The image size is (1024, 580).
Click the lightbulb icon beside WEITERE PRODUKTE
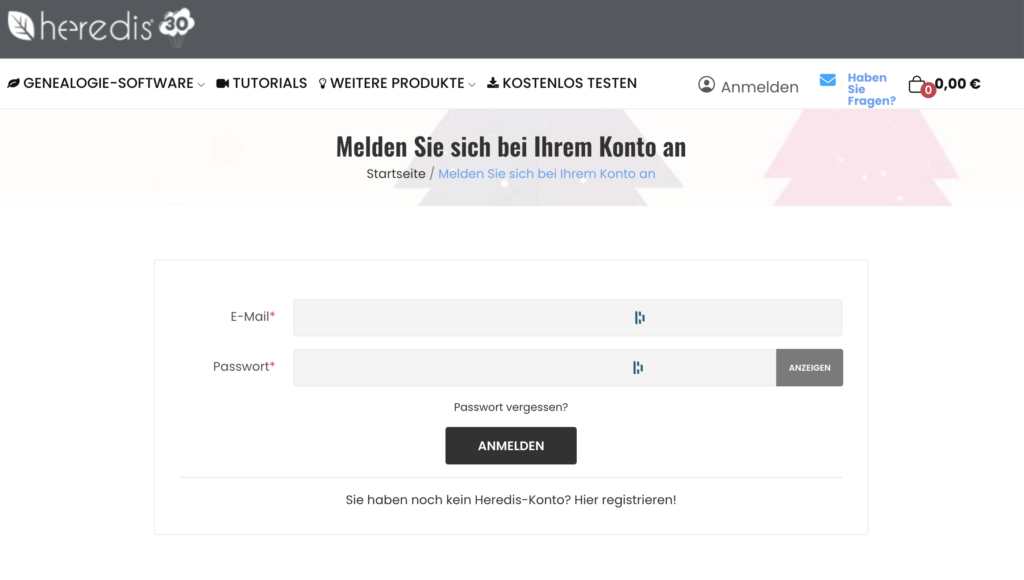pos(323,83)
